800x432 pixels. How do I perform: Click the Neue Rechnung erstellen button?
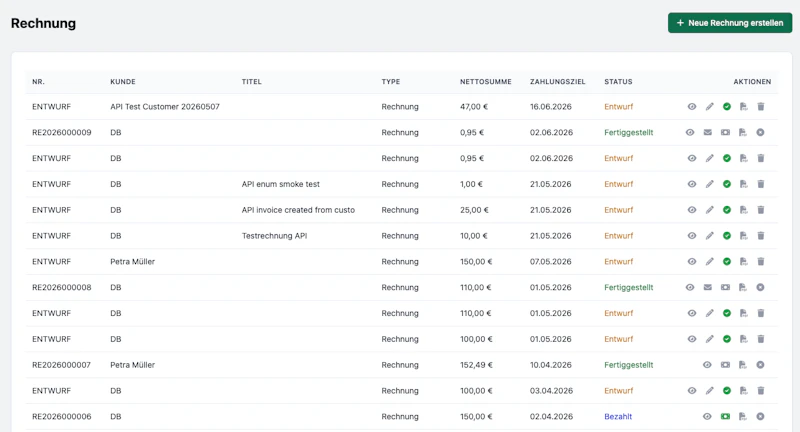click(x=730, y=23)
